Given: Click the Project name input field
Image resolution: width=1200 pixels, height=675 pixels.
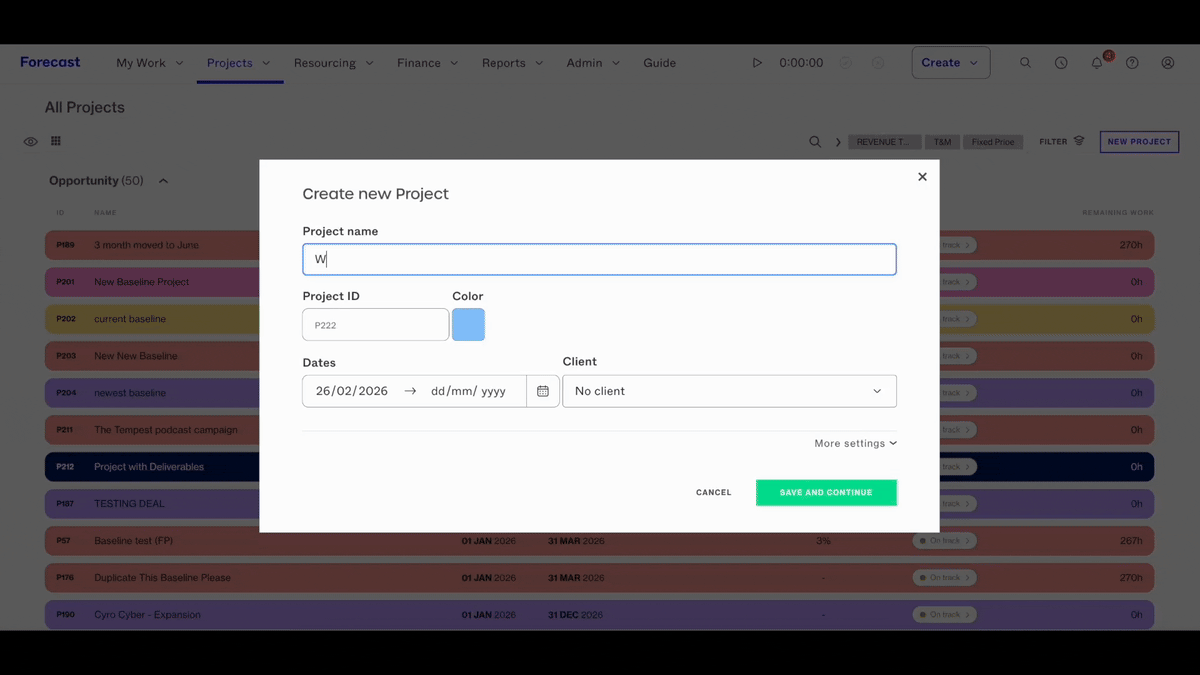Looking at the screenshot, I should 599,259.
